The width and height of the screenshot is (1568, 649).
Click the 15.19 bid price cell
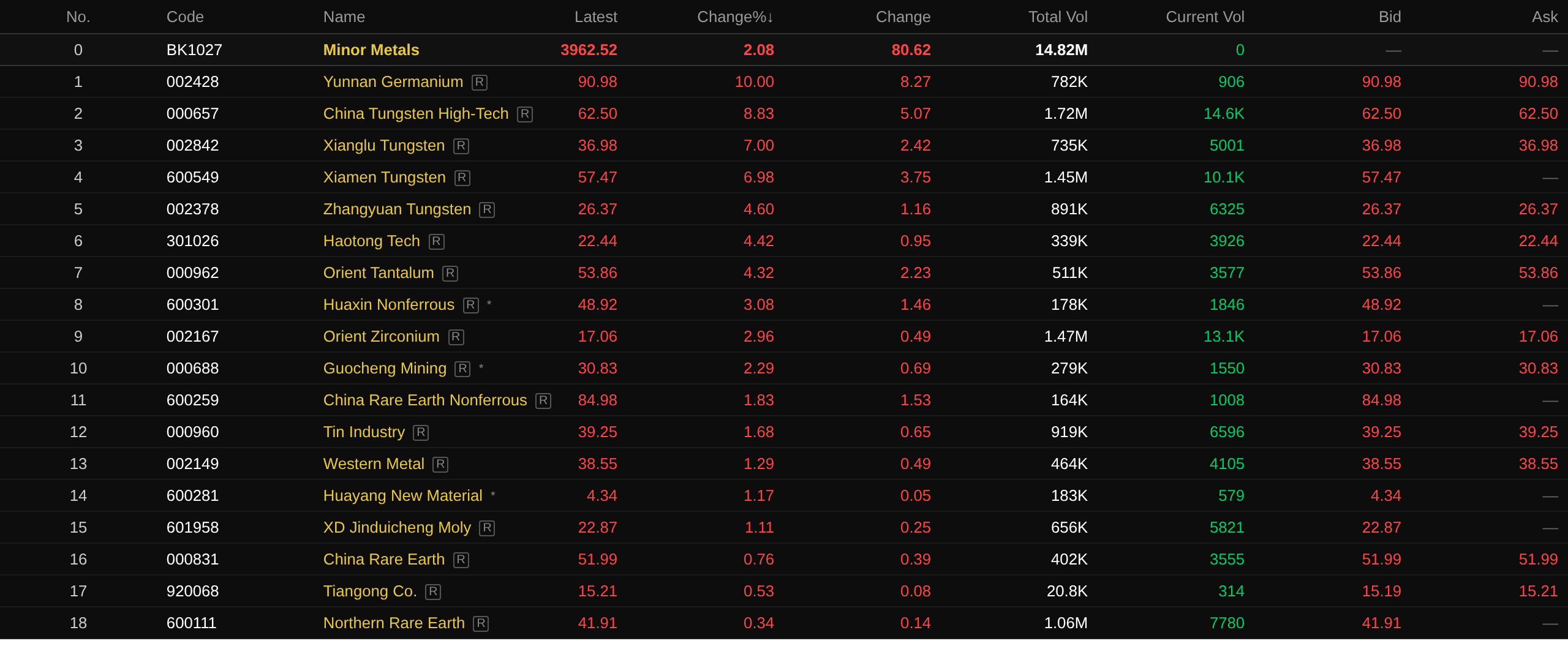coord(1382,591)
